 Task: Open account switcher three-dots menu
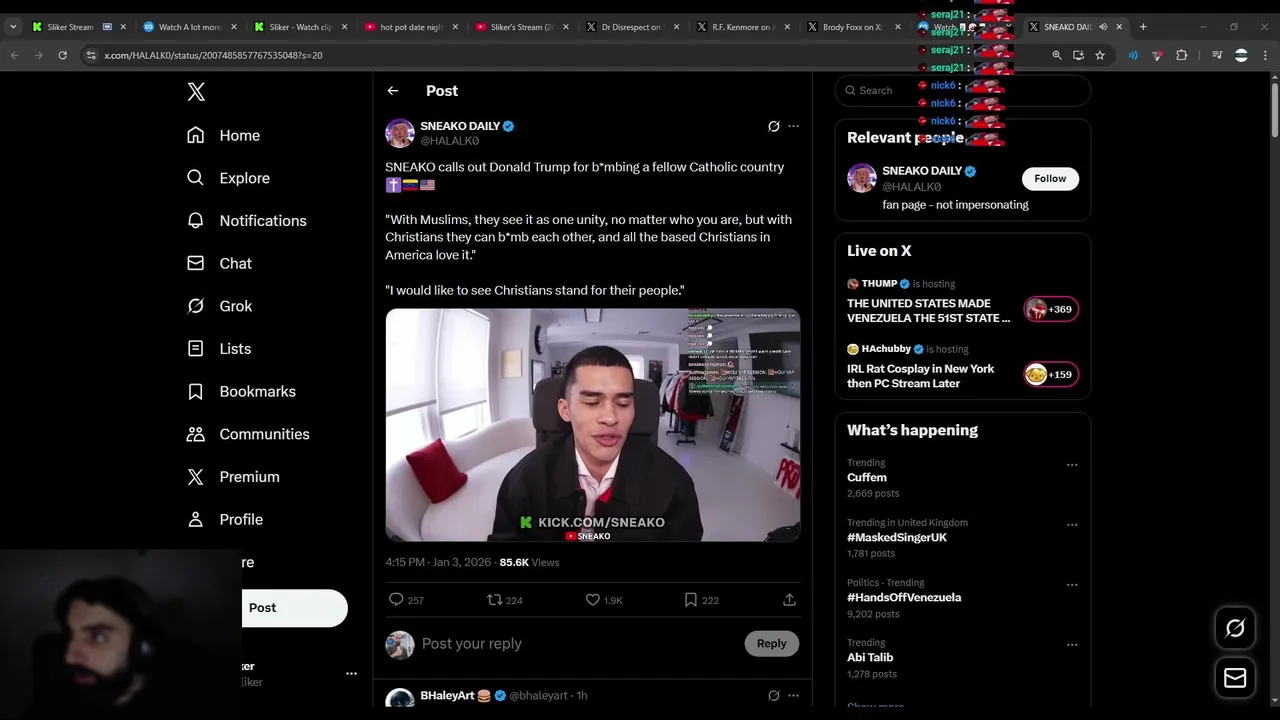[x=351, y=674]
